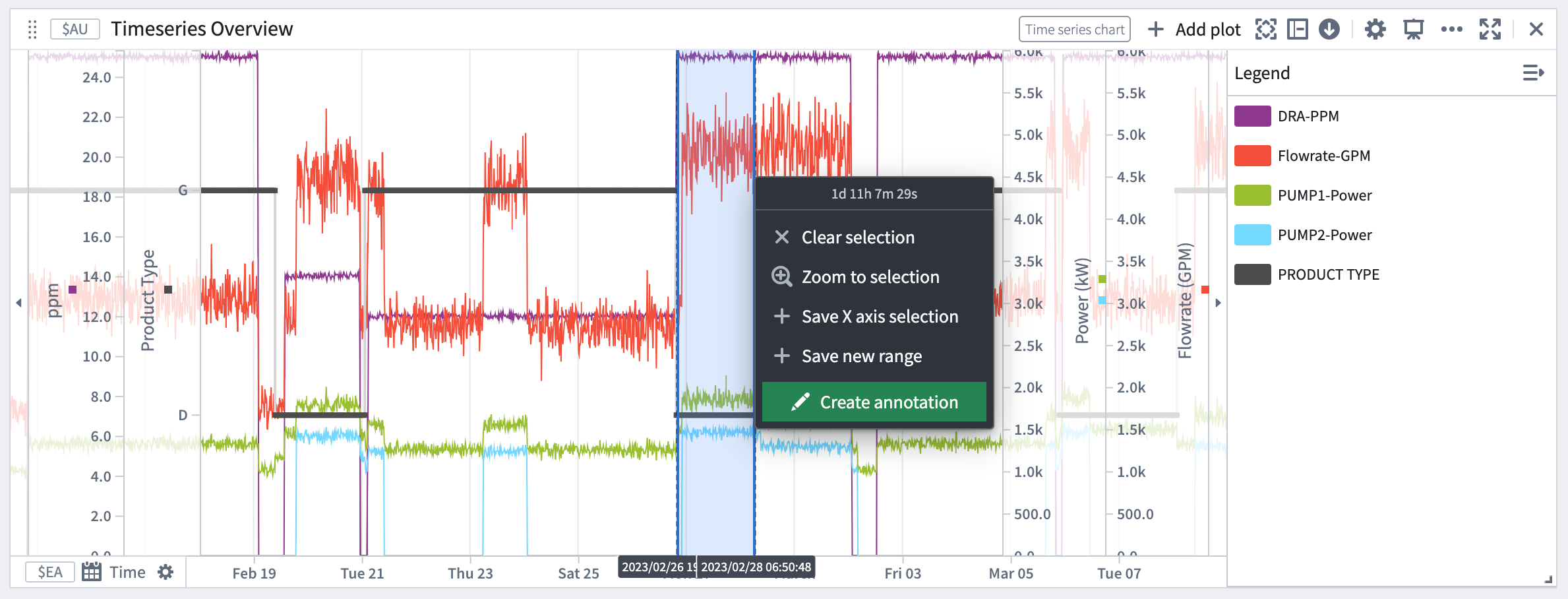Click the Flowrate-GPM red color swatch
The image size is (1568, 599).
click(1252, 156)
